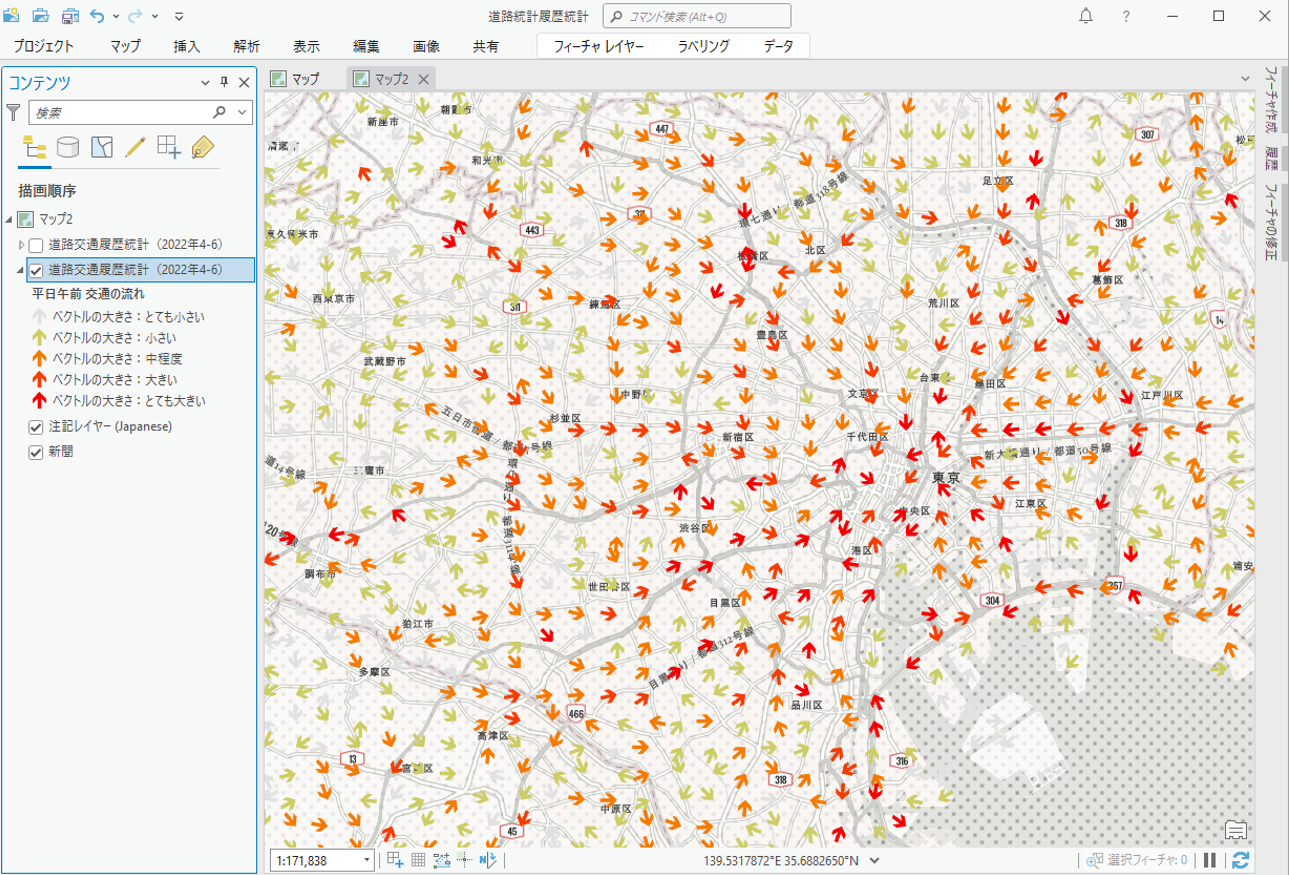This screenshot has height=875, width=1290.
Task: Toggle the 新聞 layer visibility checkbox
Action: pos(36,452)
